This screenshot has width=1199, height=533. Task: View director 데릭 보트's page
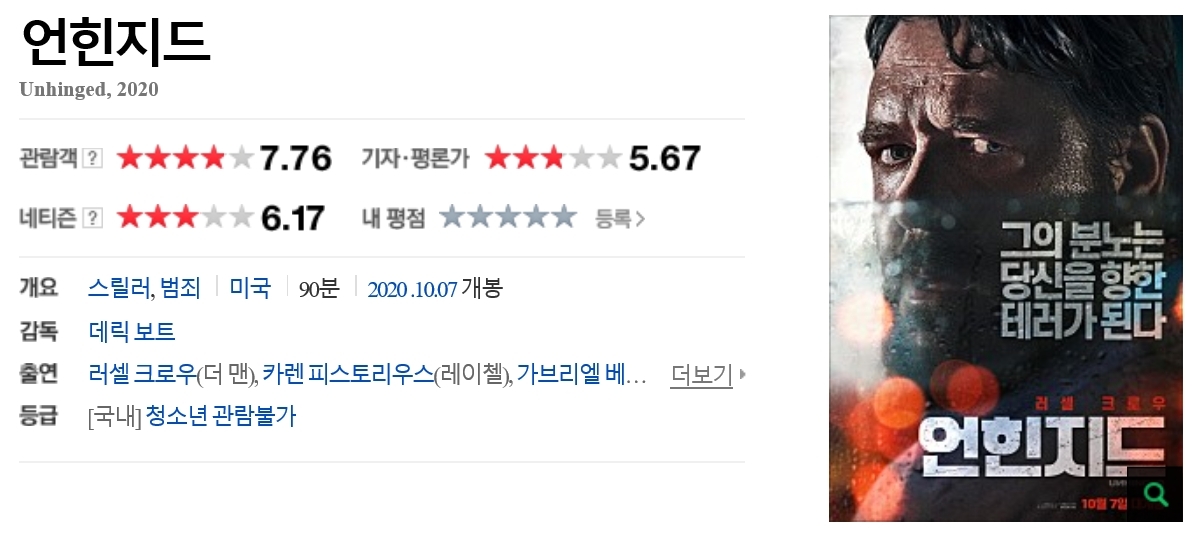point(132,332)
